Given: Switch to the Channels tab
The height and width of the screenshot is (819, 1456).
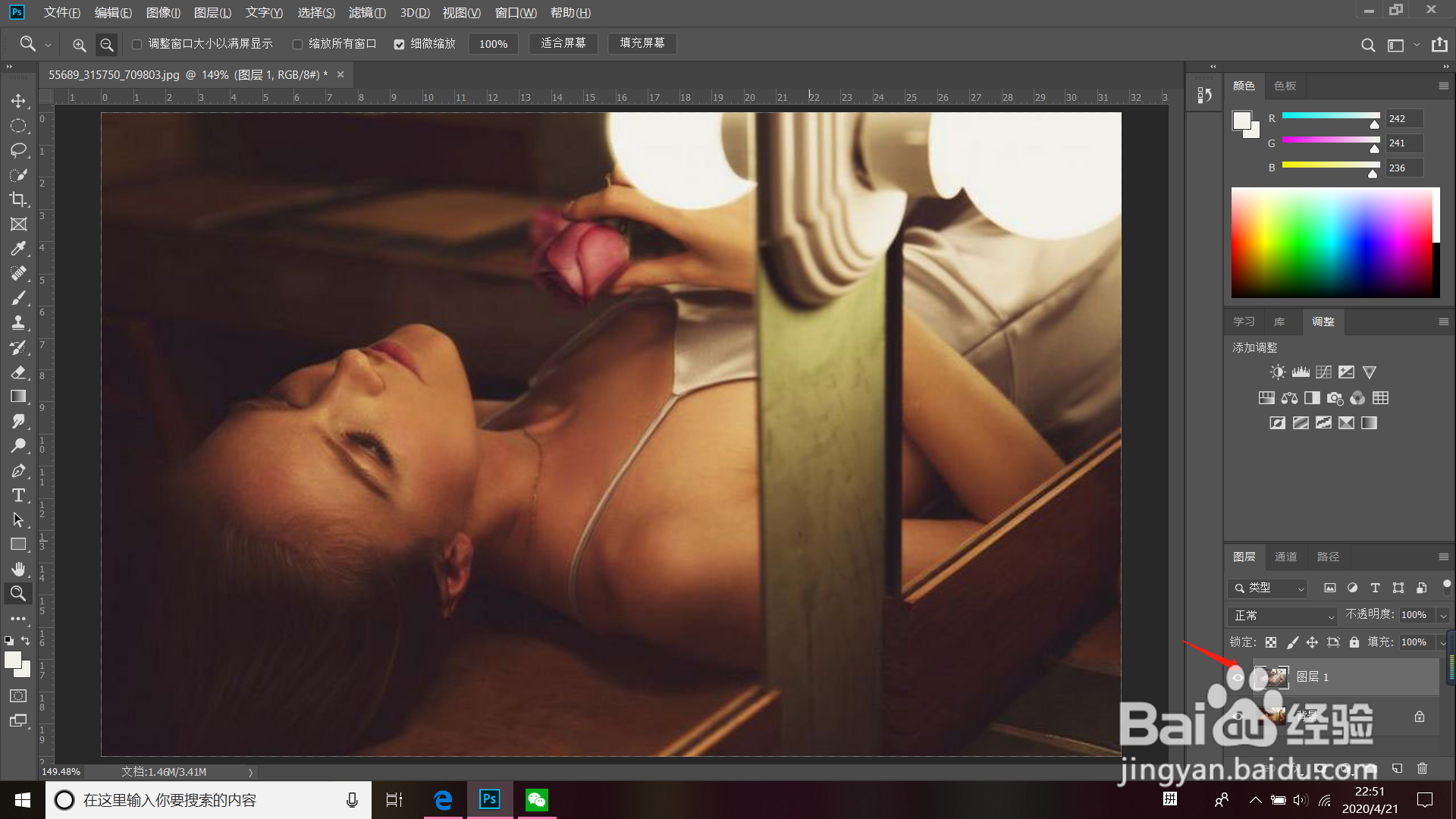Looking at the screenshot, I should coord(1285,557).
